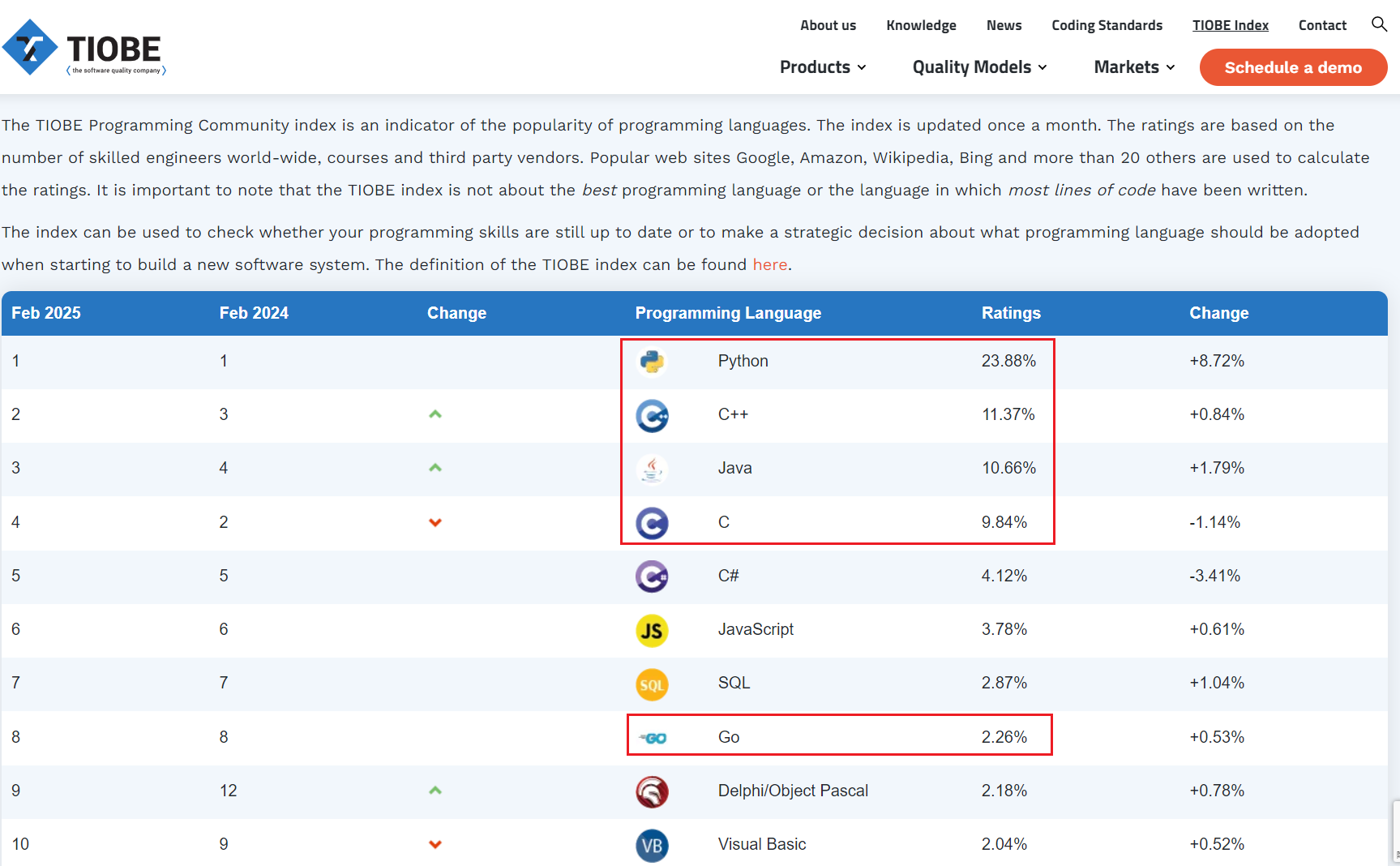Click the red down arrow in the rank 4 row
1400x866 pixels.
(435, 522)
